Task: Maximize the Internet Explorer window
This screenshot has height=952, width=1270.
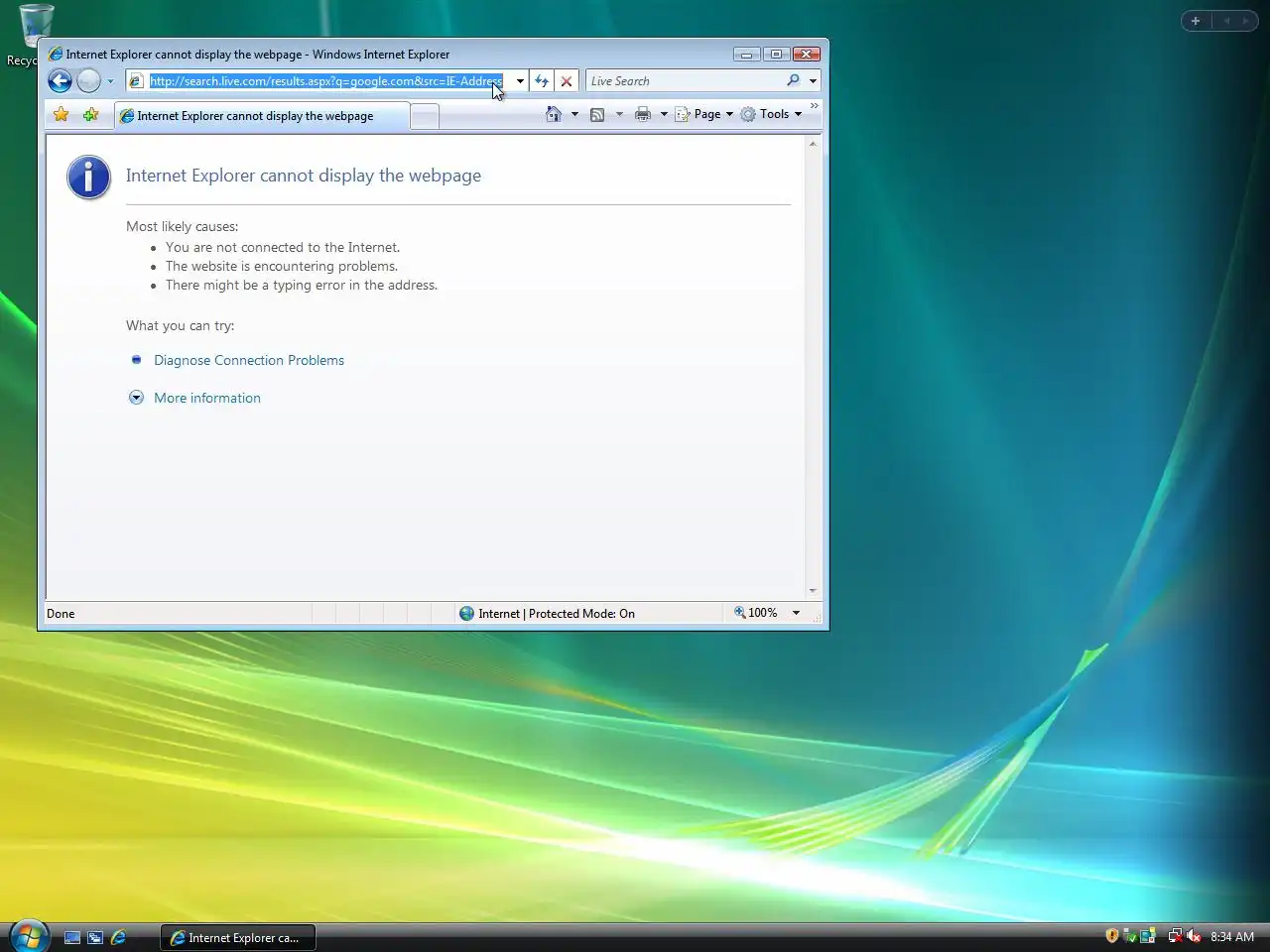Action: pos(777,55)
